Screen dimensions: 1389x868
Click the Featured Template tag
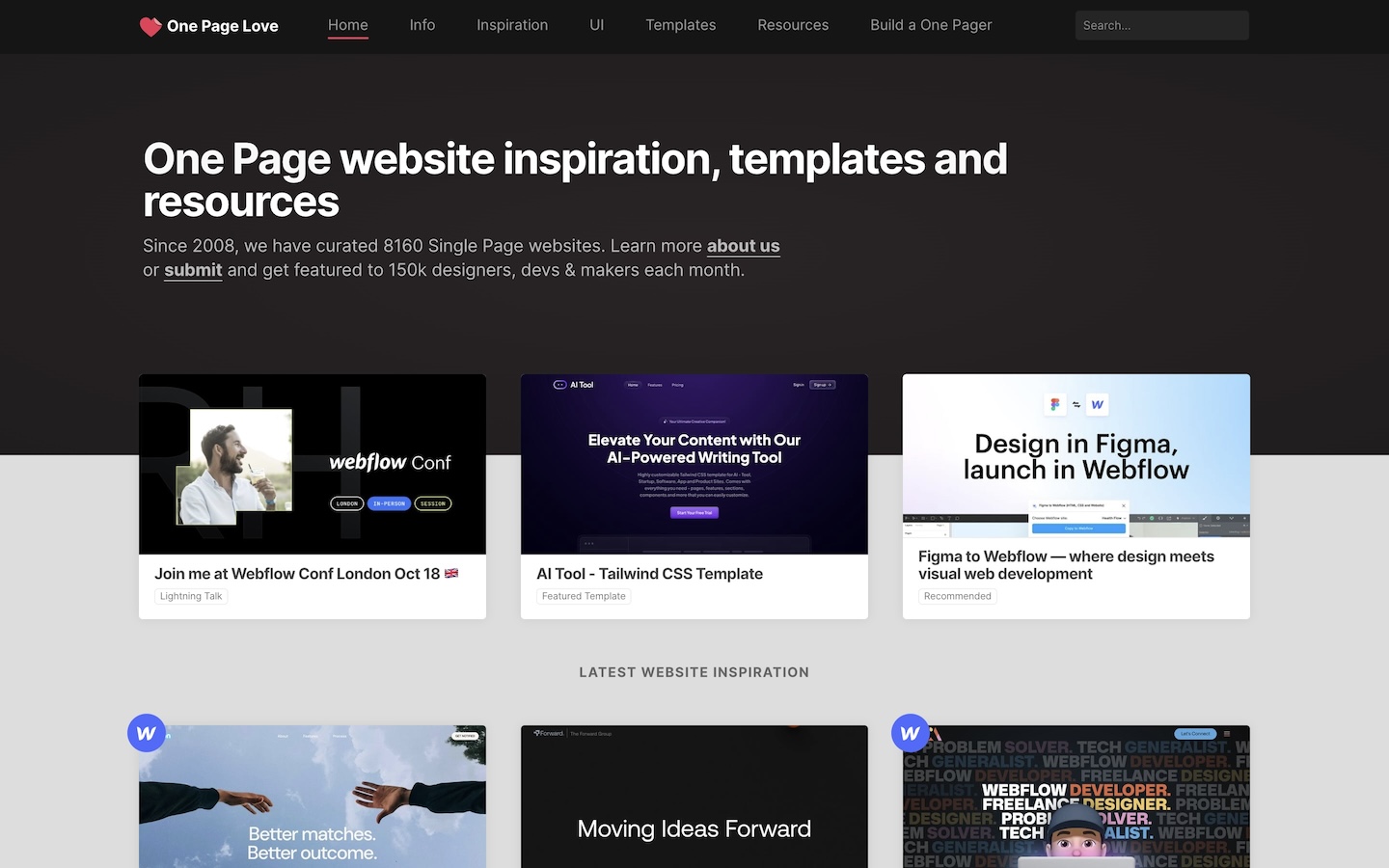[584, 596]
